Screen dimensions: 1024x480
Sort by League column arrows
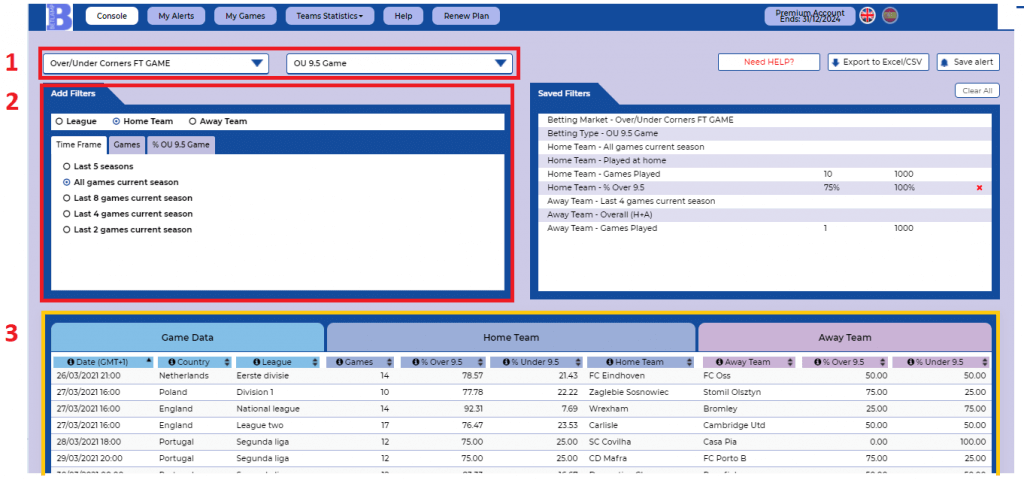(315, 362)
